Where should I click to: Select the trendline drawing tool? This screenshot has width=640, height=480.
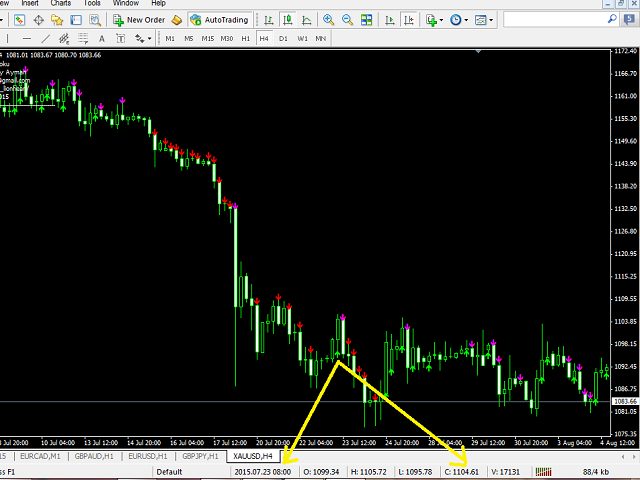[x=46, y=39]
